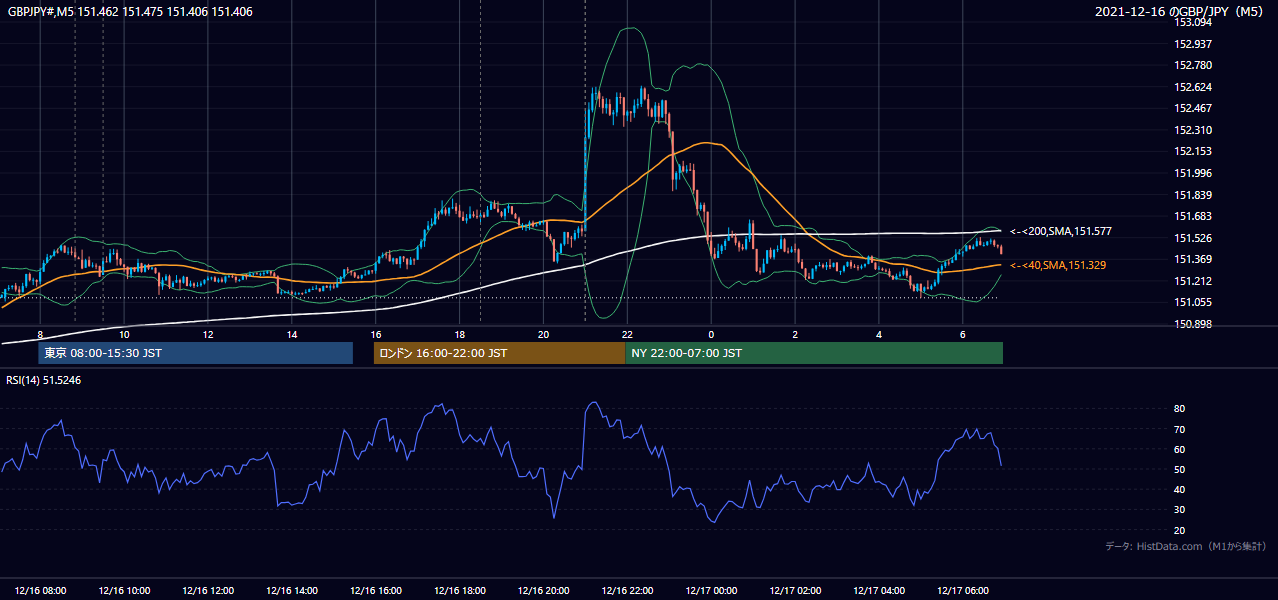Click price axis value 153.094
Viewport: 1278px width, 600px height.
click(1193, 22)
